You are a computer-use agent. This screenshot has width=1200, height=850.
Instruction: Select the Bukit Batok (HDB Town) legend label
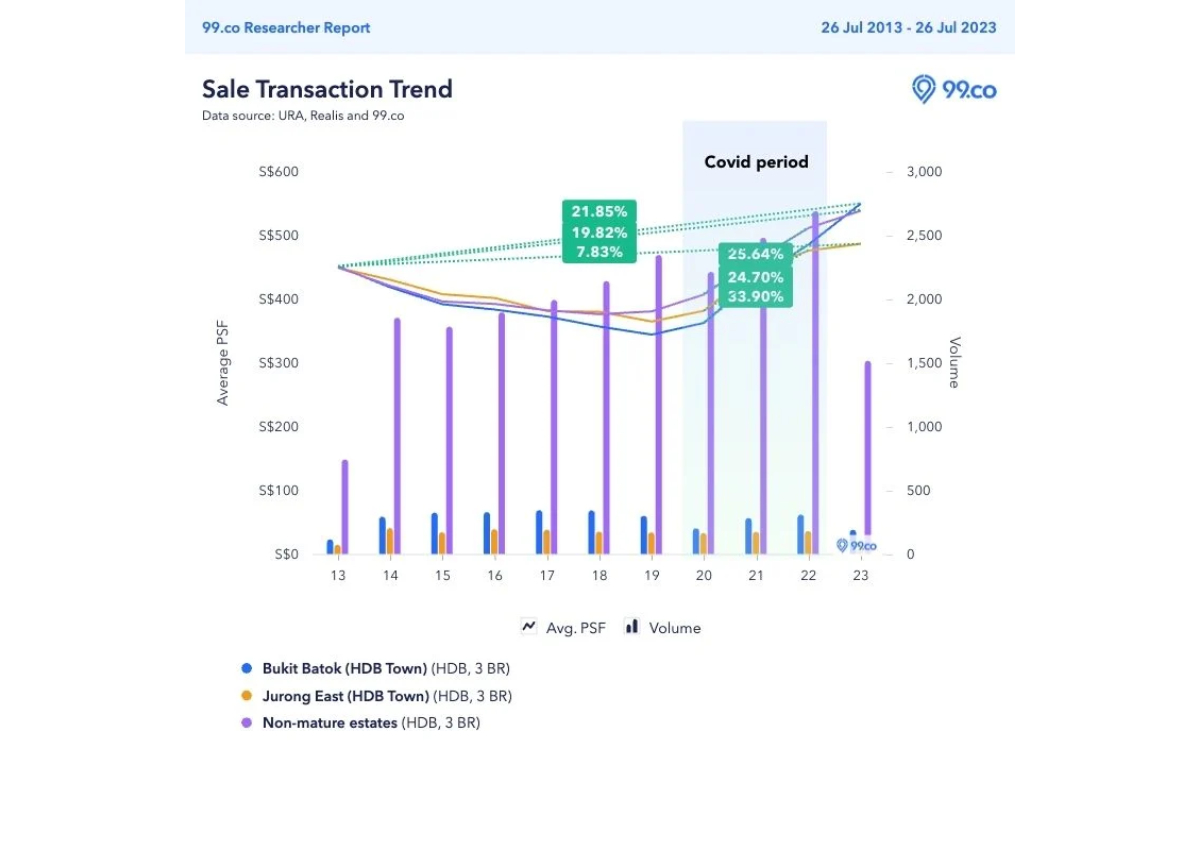344,668
